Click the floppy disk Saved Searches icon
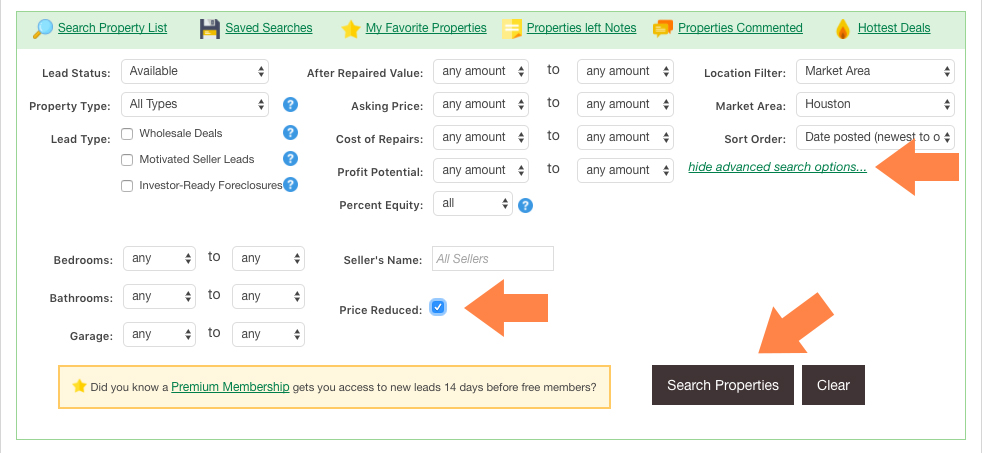 pos(210,29)
